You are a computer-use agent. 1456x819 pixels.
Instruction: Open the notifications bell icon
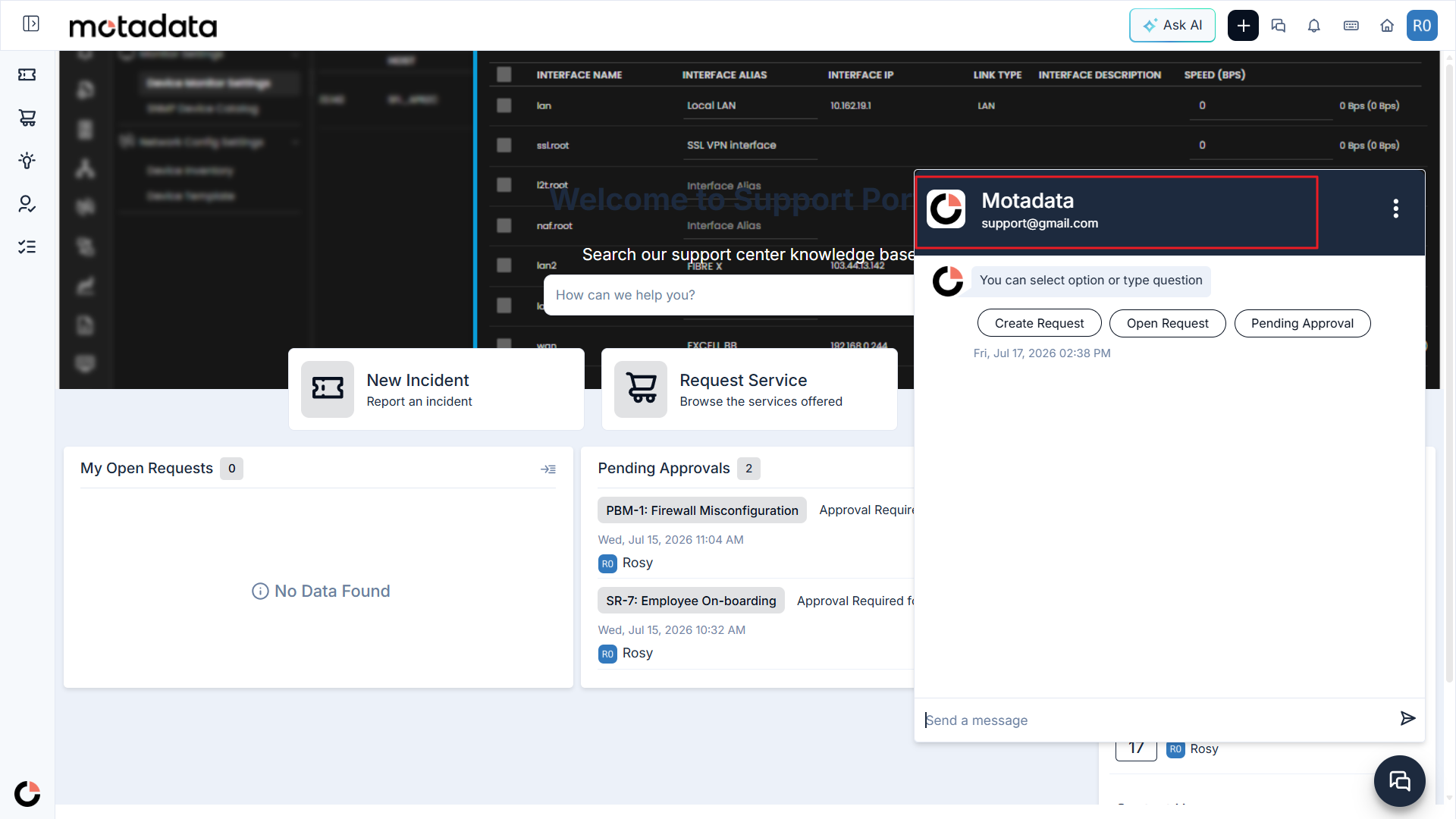coord(1314,26)
